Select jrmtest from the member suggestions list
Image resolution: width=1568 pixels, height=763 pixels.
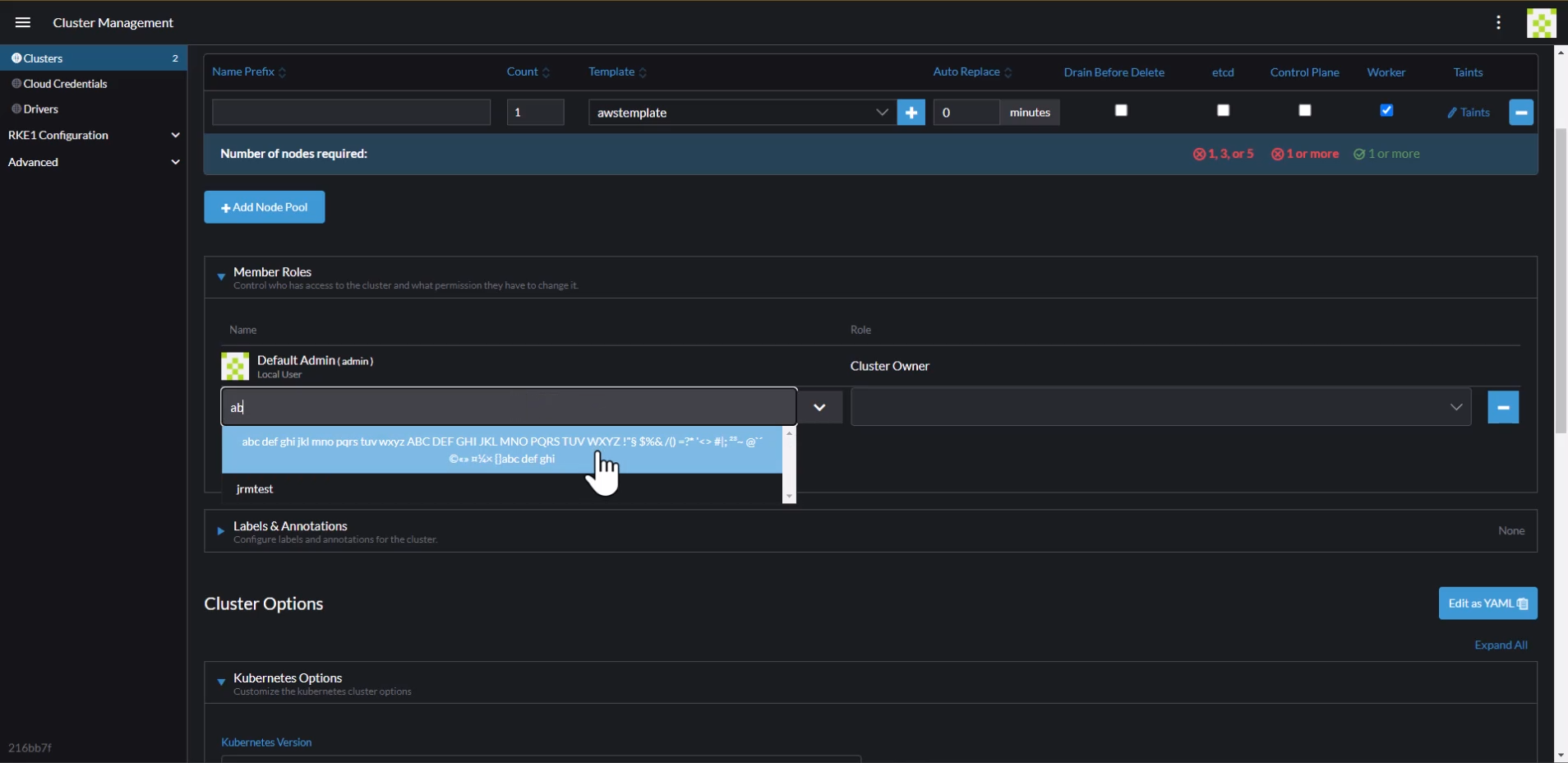[255, 489]
